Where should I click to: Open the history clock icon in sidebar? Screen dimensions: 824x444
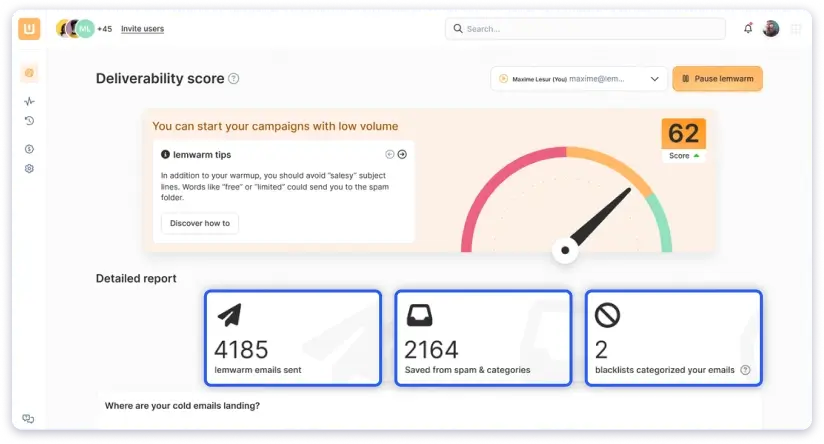30,121
